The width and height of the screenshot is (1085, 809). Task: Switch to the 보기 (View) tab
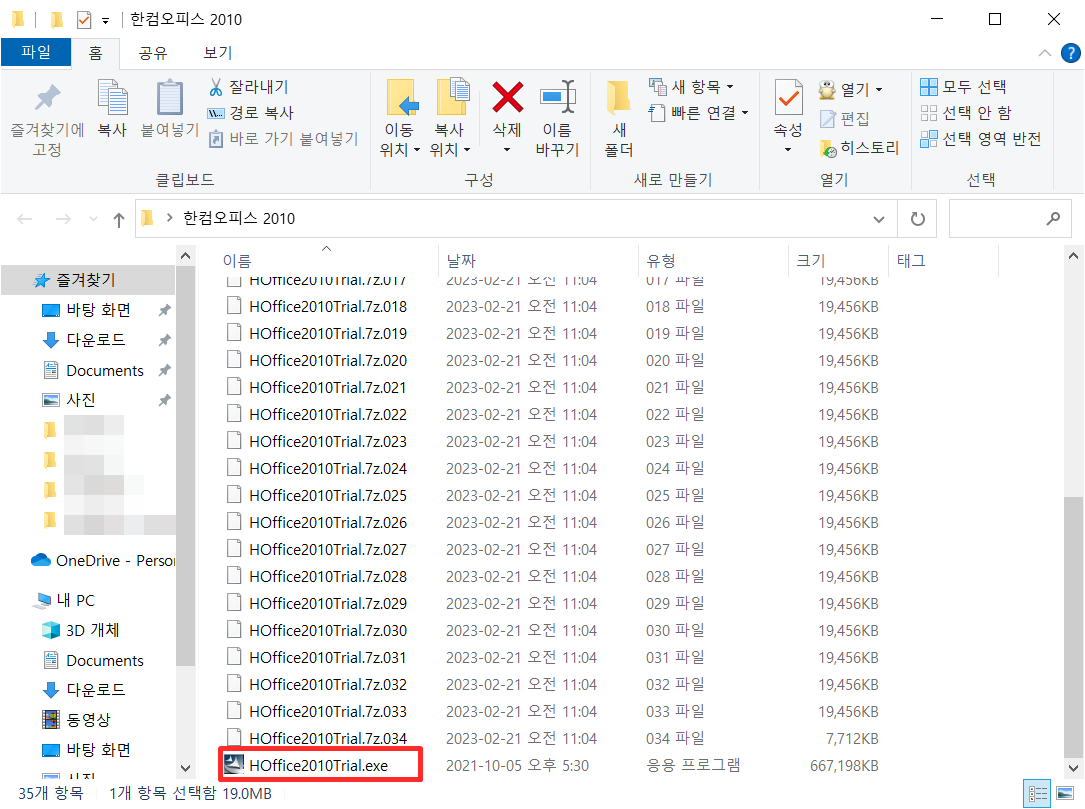[218, 53]
